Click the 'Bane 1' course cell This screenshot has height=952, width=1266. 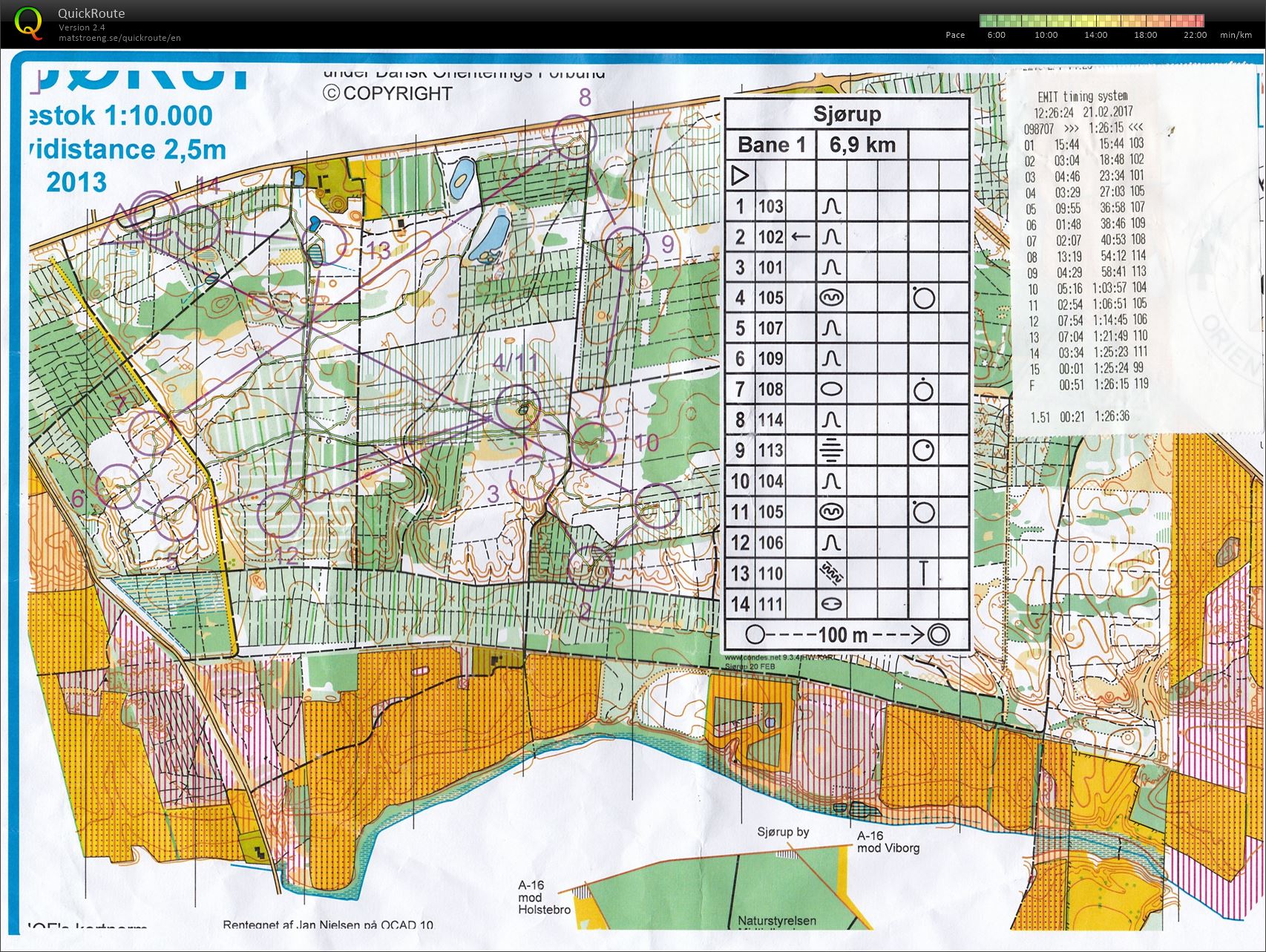pos(771,145)
